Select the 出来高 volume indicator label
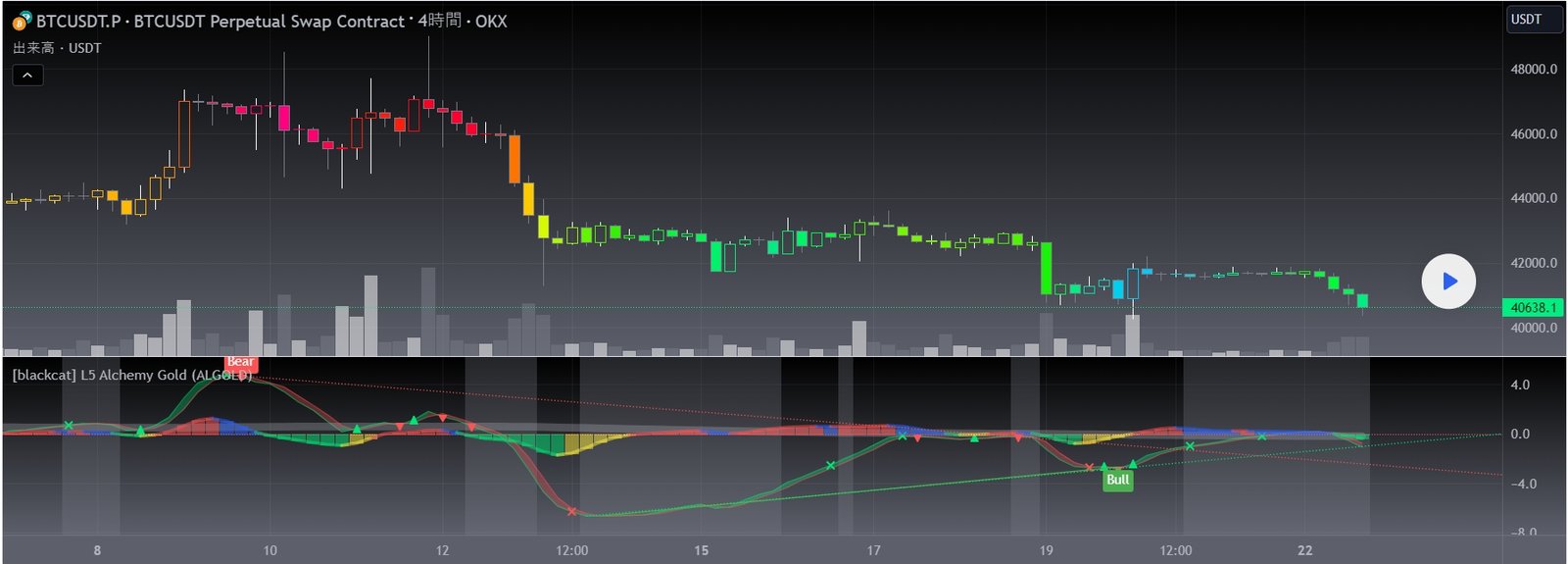 (x=33, y=48)
